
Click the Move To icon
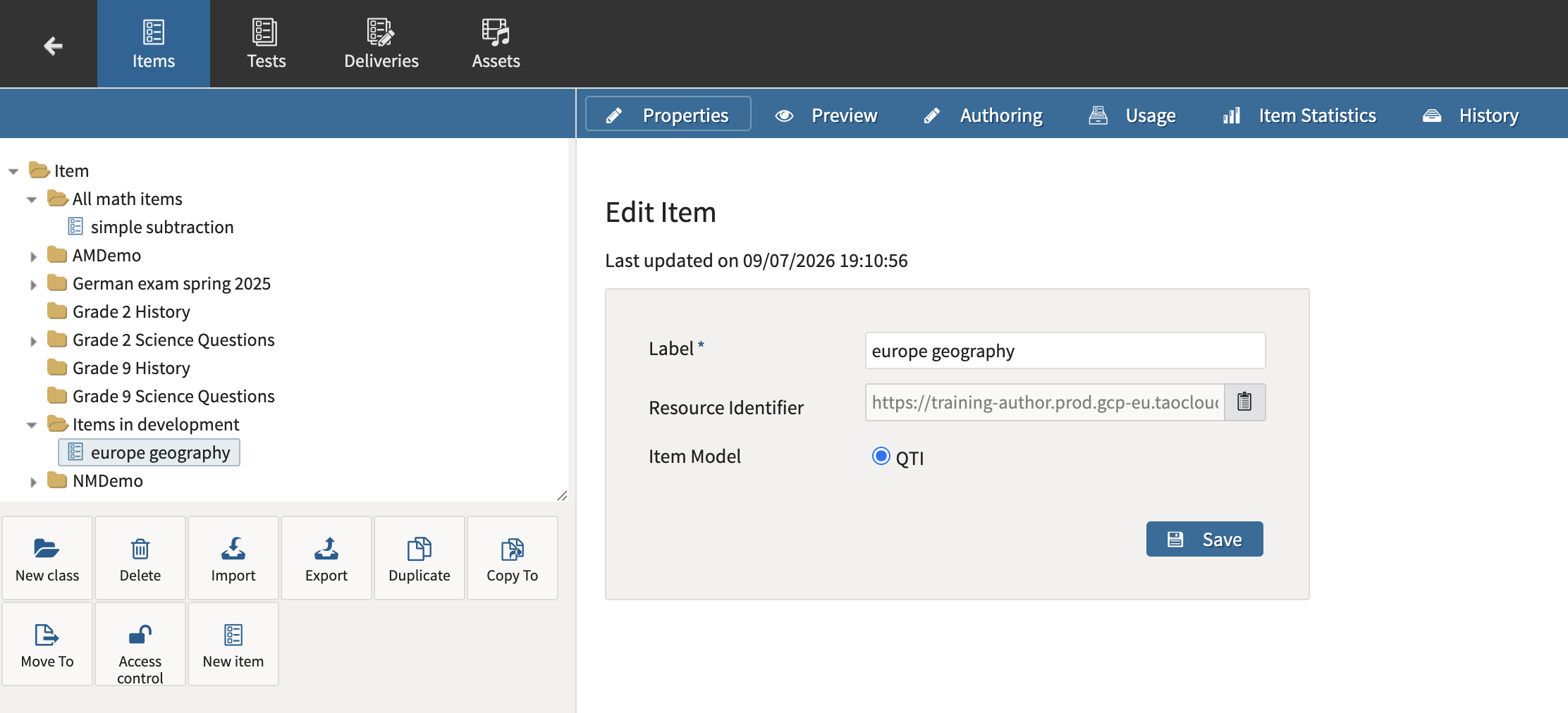coord(47,635)
